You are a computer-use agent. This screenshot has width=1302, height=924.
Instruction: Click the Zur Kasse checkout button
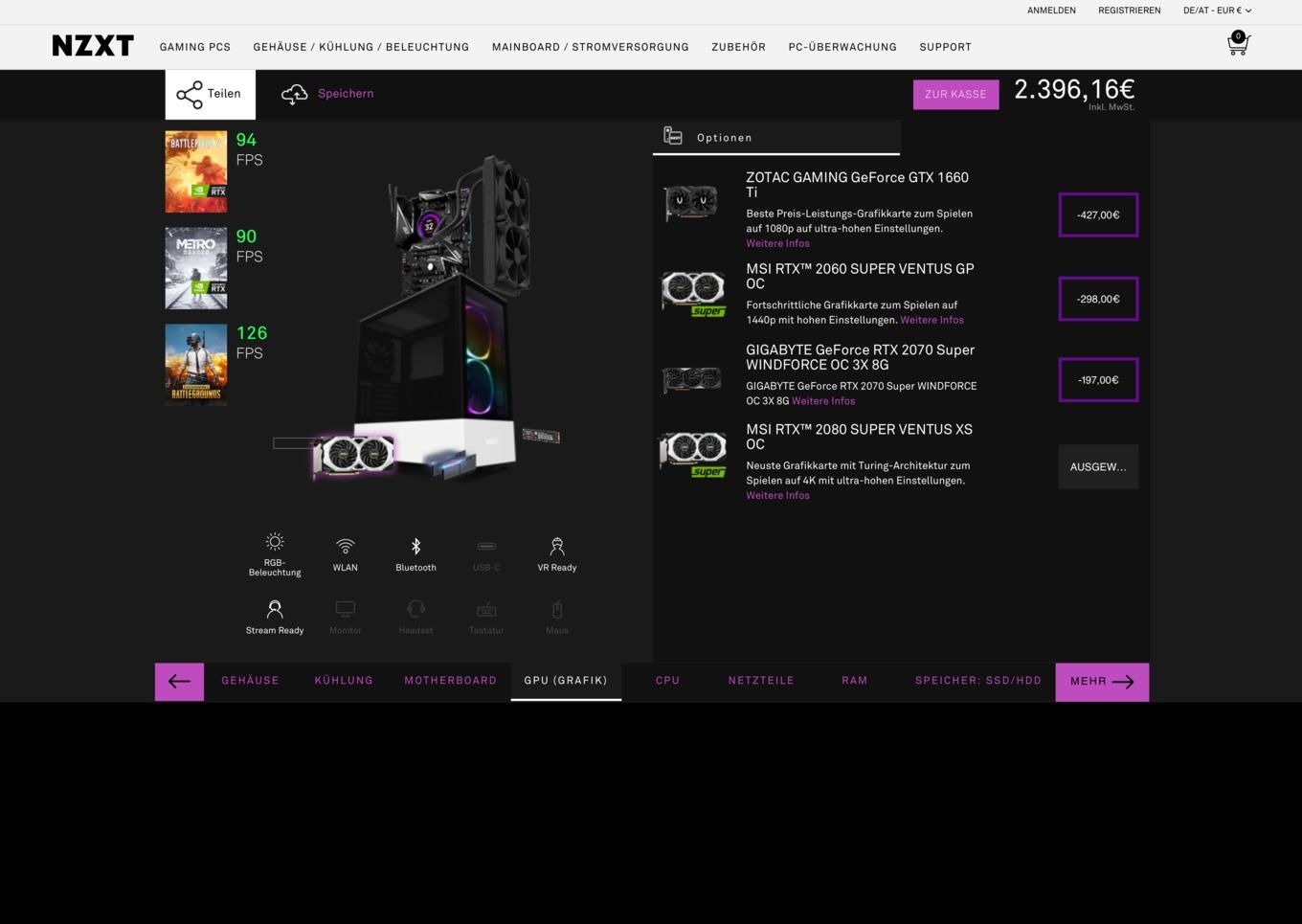(955, 95)
